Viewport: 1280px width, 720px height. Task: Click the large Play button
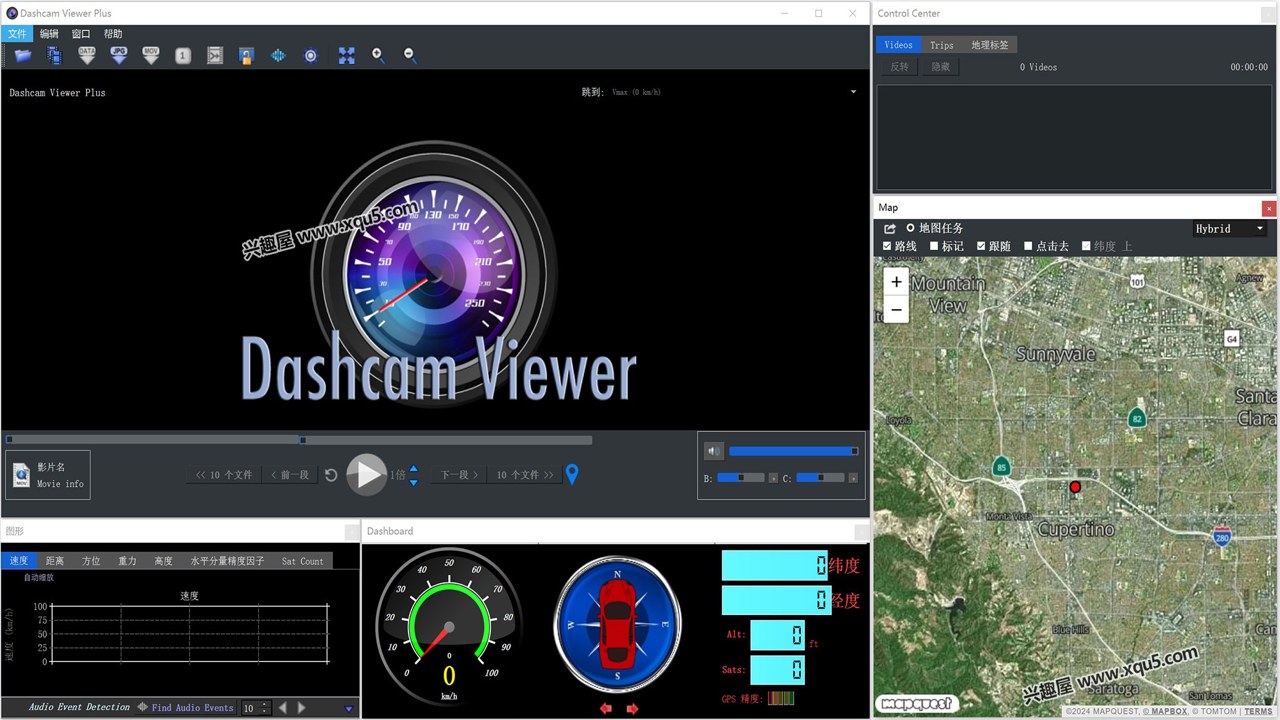click(x=367, y=474)
